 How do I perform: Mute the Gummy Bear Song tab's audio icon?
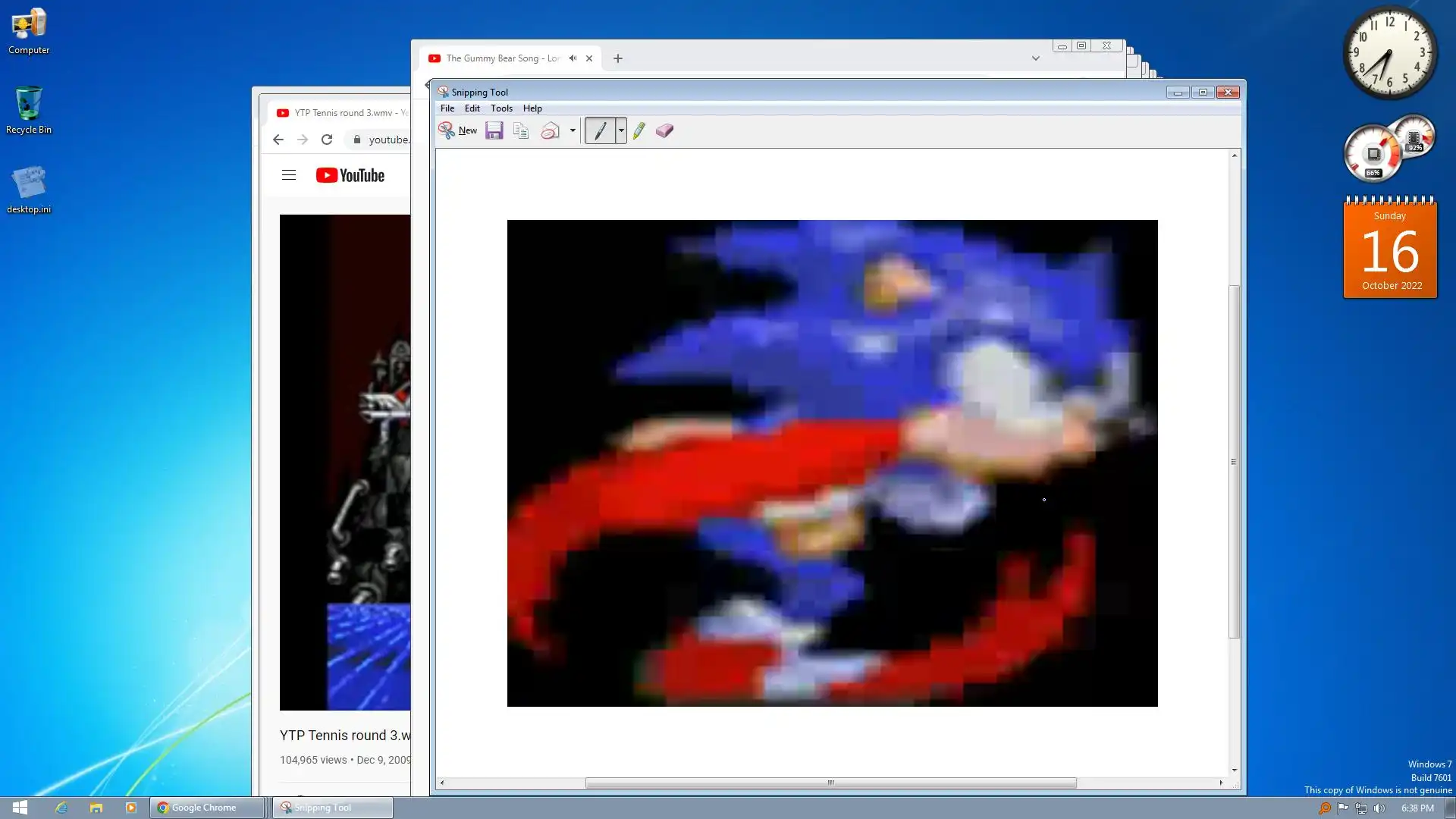coord(573,58)
